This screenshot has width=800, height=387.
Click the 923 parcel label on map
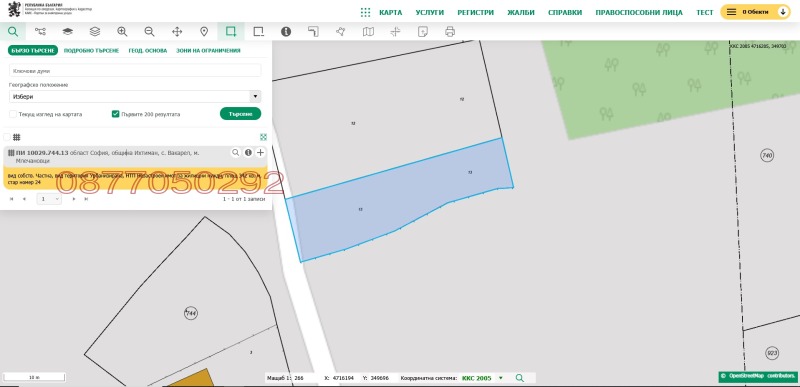[x=772, y=353]
